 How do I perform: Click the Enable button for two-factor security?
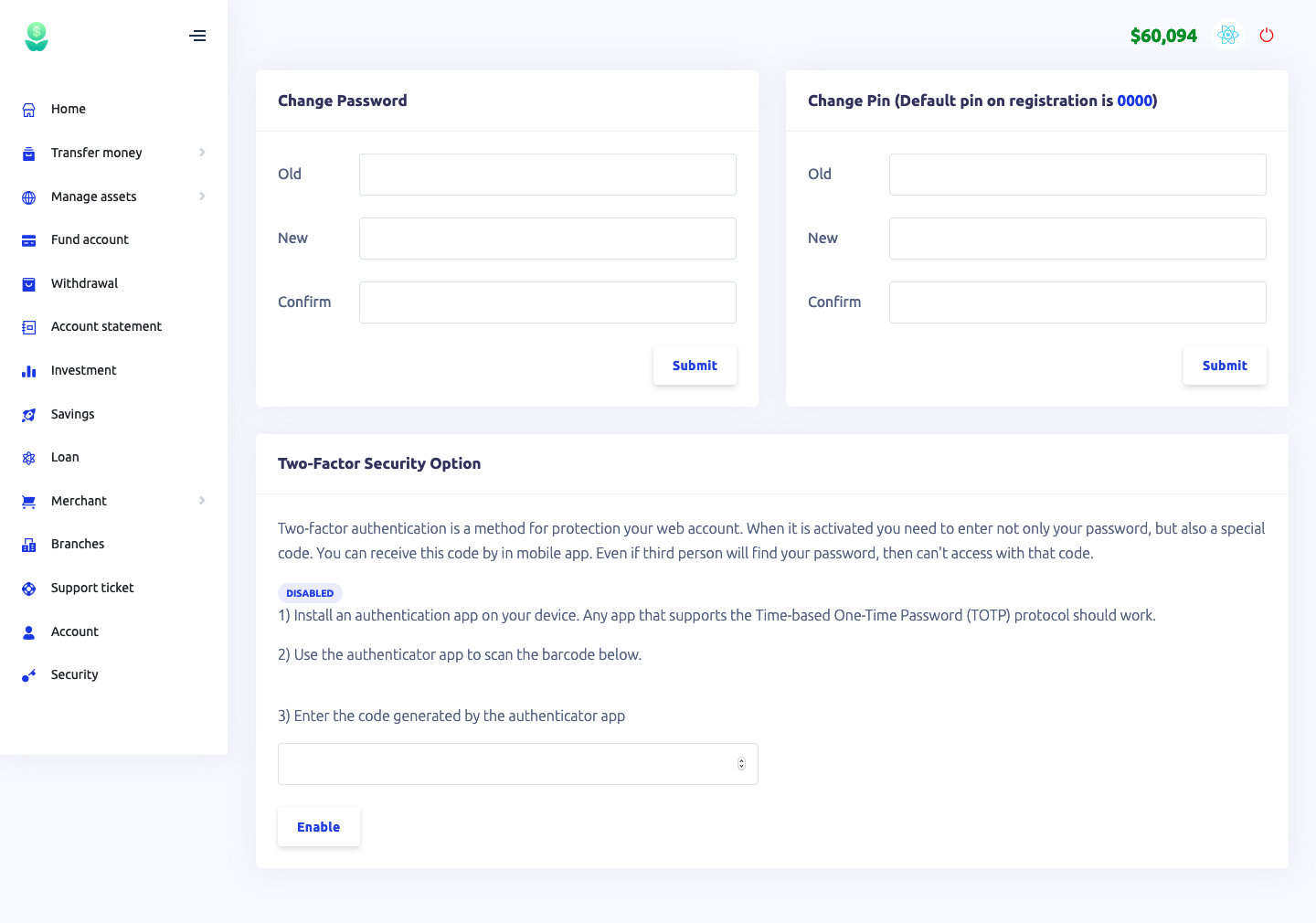tap(318, 826)
